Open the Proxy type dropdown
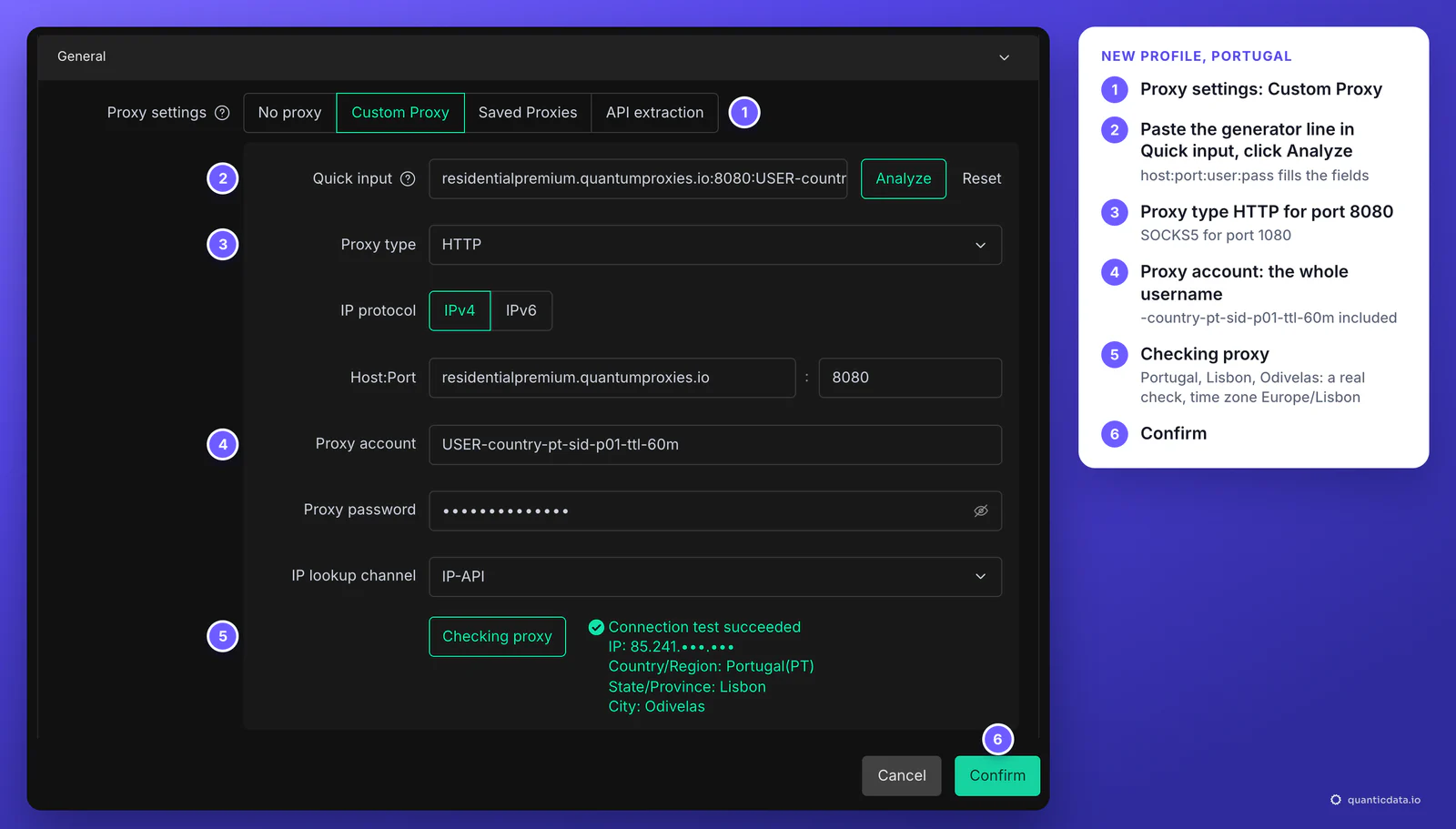 click(715, 245)
